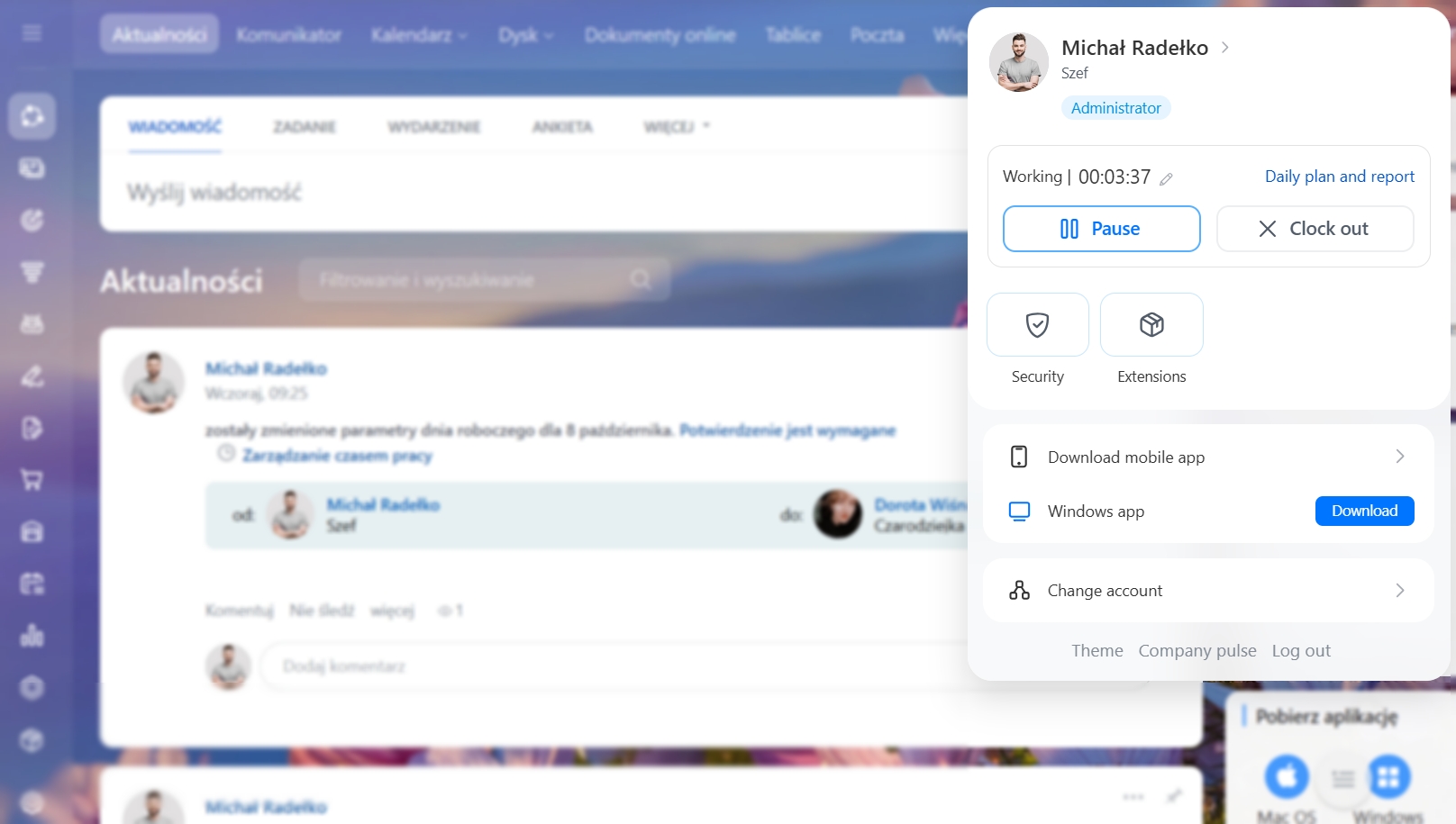Open the Daily plan and report link
The height and width of the screenshot is (824, 1456).
point(1339,177)
